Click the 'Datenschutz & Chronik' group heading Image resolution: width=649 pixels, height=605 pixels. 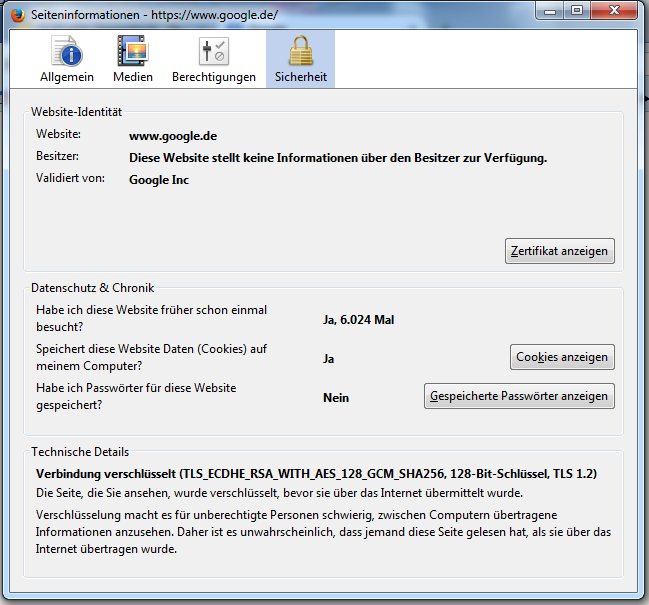click(92, 288)
